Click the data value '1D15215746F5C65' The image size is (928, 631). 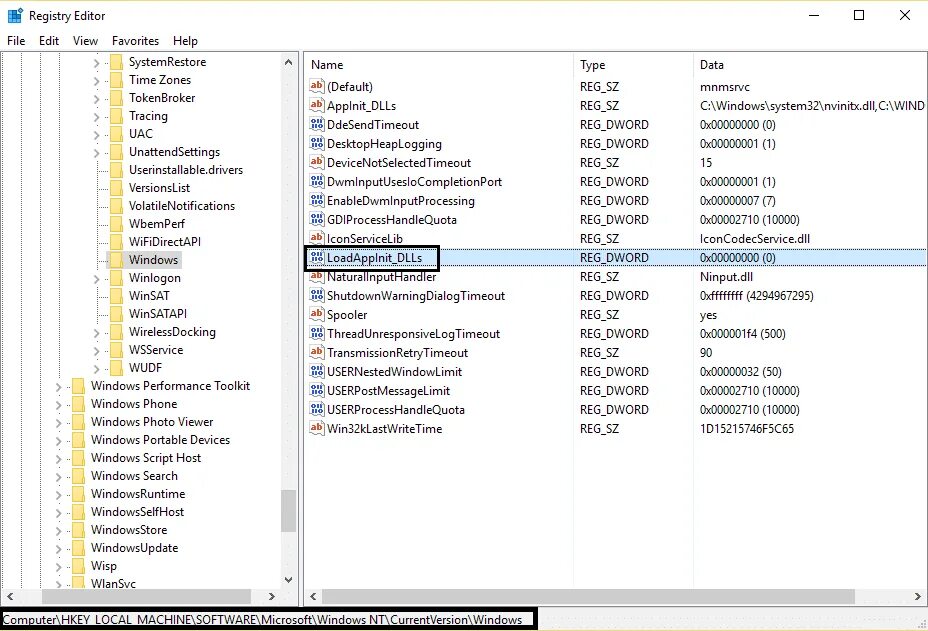(x=747, y=429)
